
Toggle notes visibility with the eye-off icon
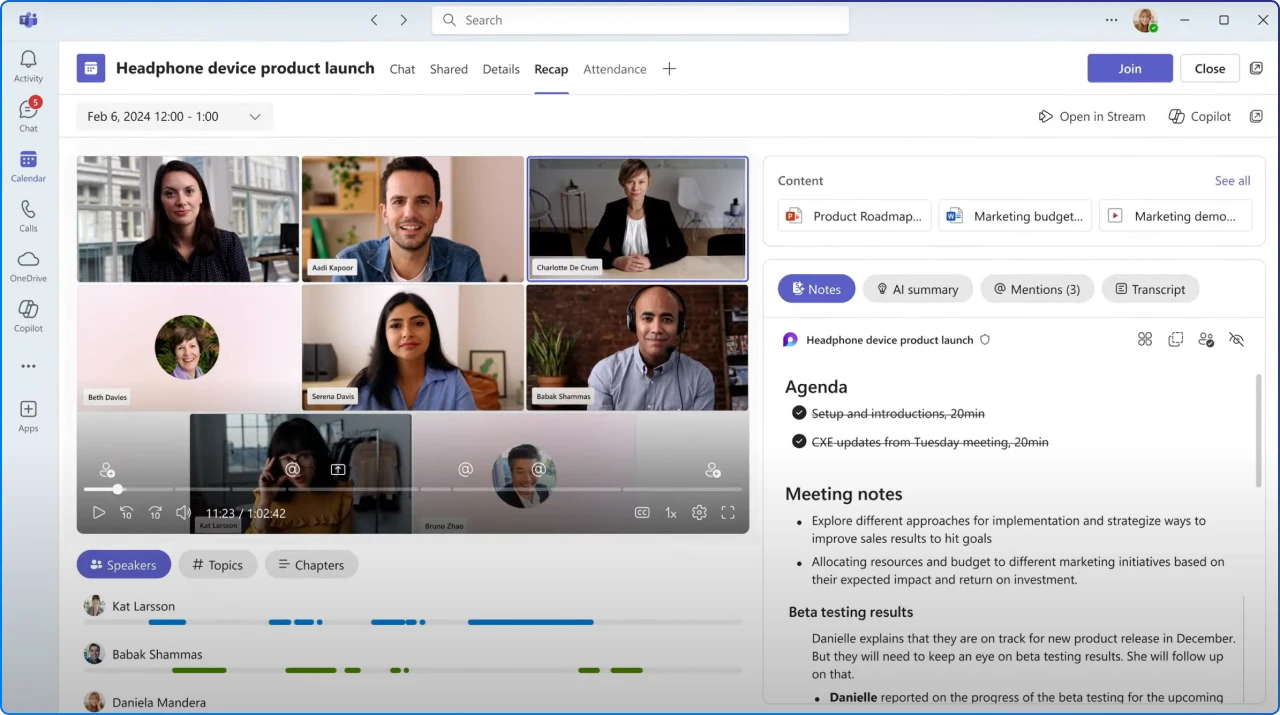1236,340
